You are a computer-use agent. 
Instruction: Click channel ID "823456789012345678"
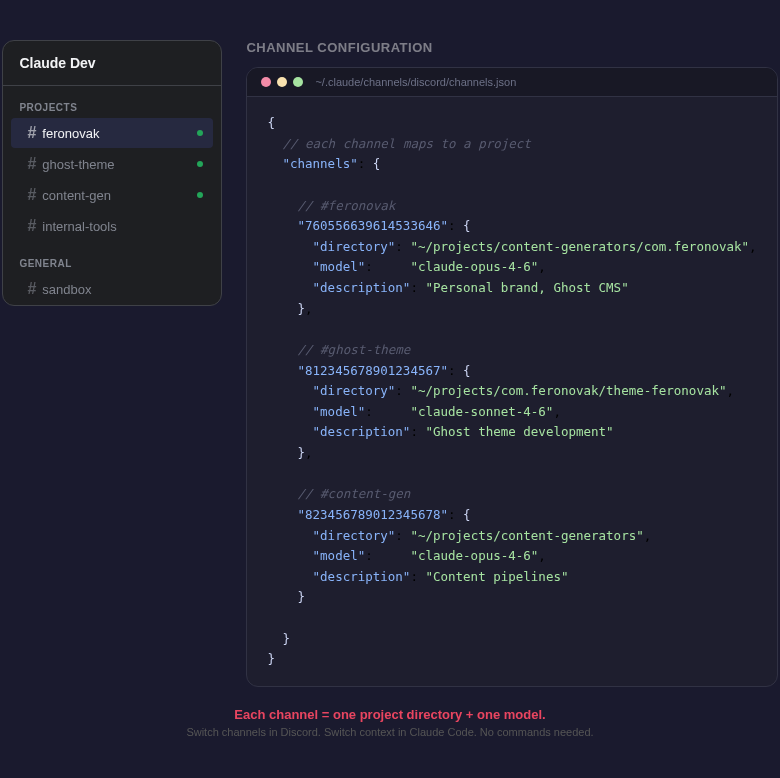(x=373, y=514)
